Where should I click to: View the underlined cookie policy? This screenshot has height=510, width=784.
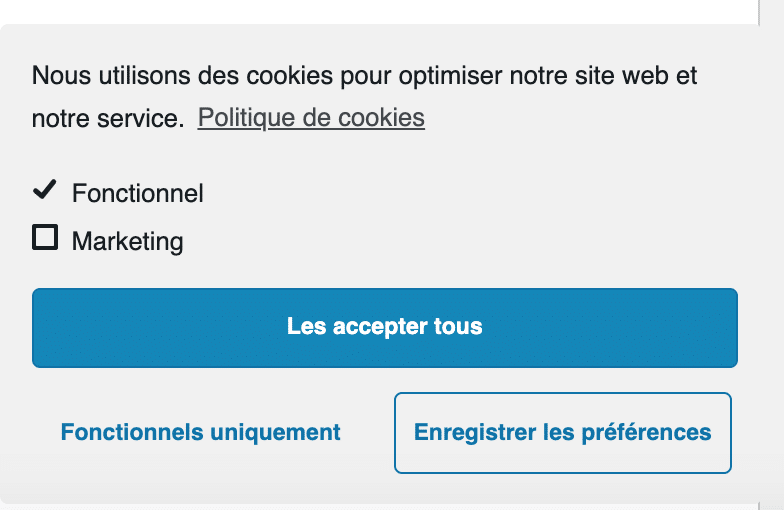311,118
